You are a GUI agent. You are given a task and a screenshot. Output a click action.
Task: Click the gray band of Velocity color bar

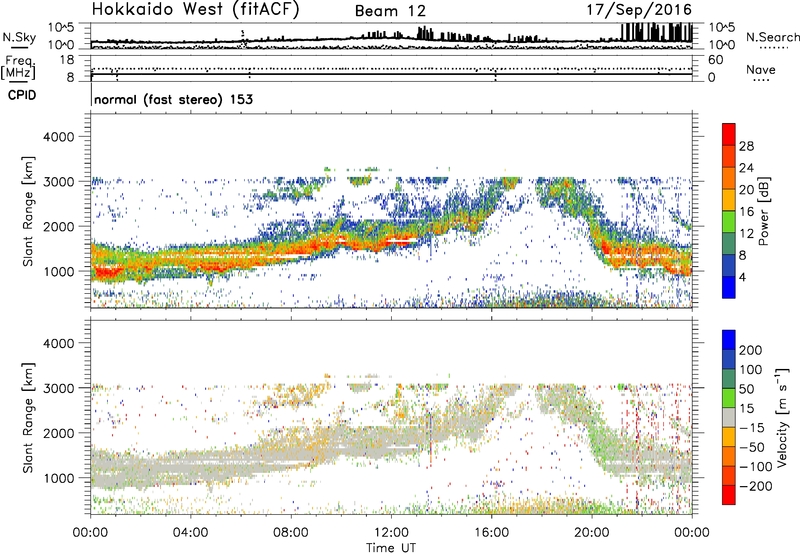pos(729,418)
